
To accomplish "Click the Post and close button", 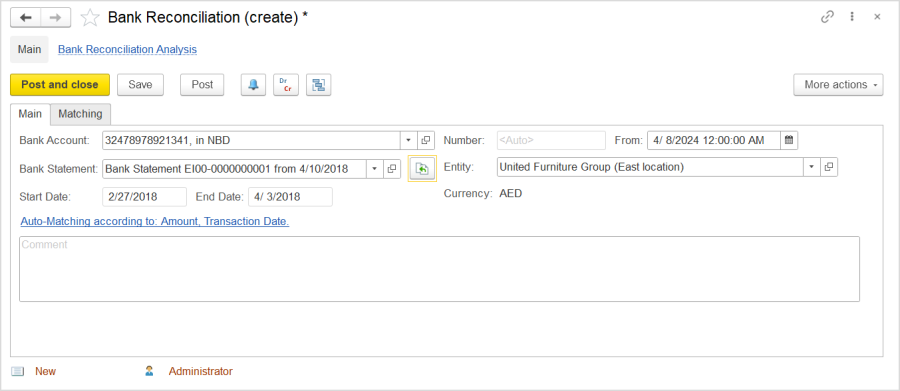I will pos(60,84).
